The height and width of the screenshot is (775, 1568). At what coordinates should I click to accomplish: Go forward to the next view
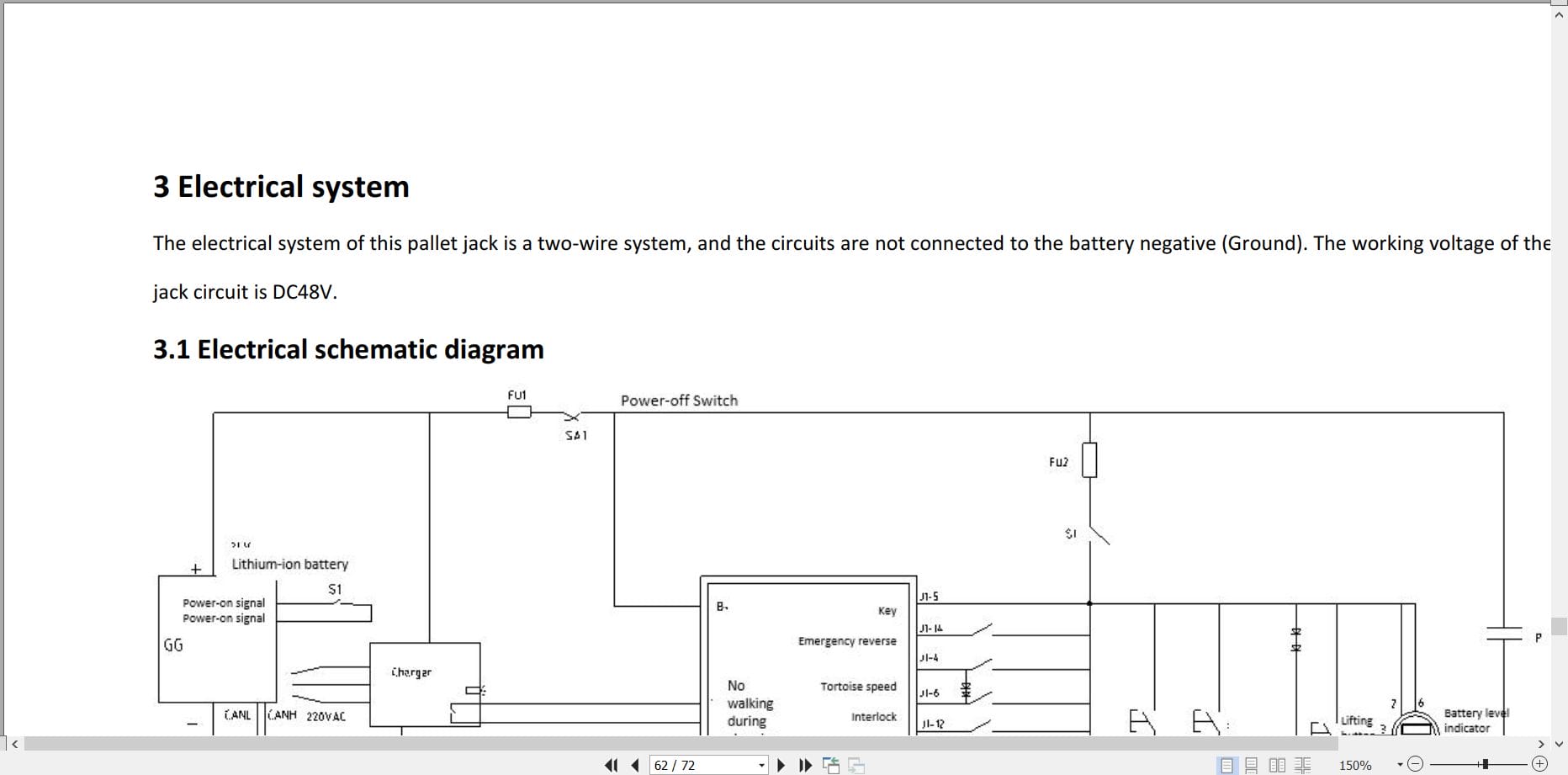(856, 765)
